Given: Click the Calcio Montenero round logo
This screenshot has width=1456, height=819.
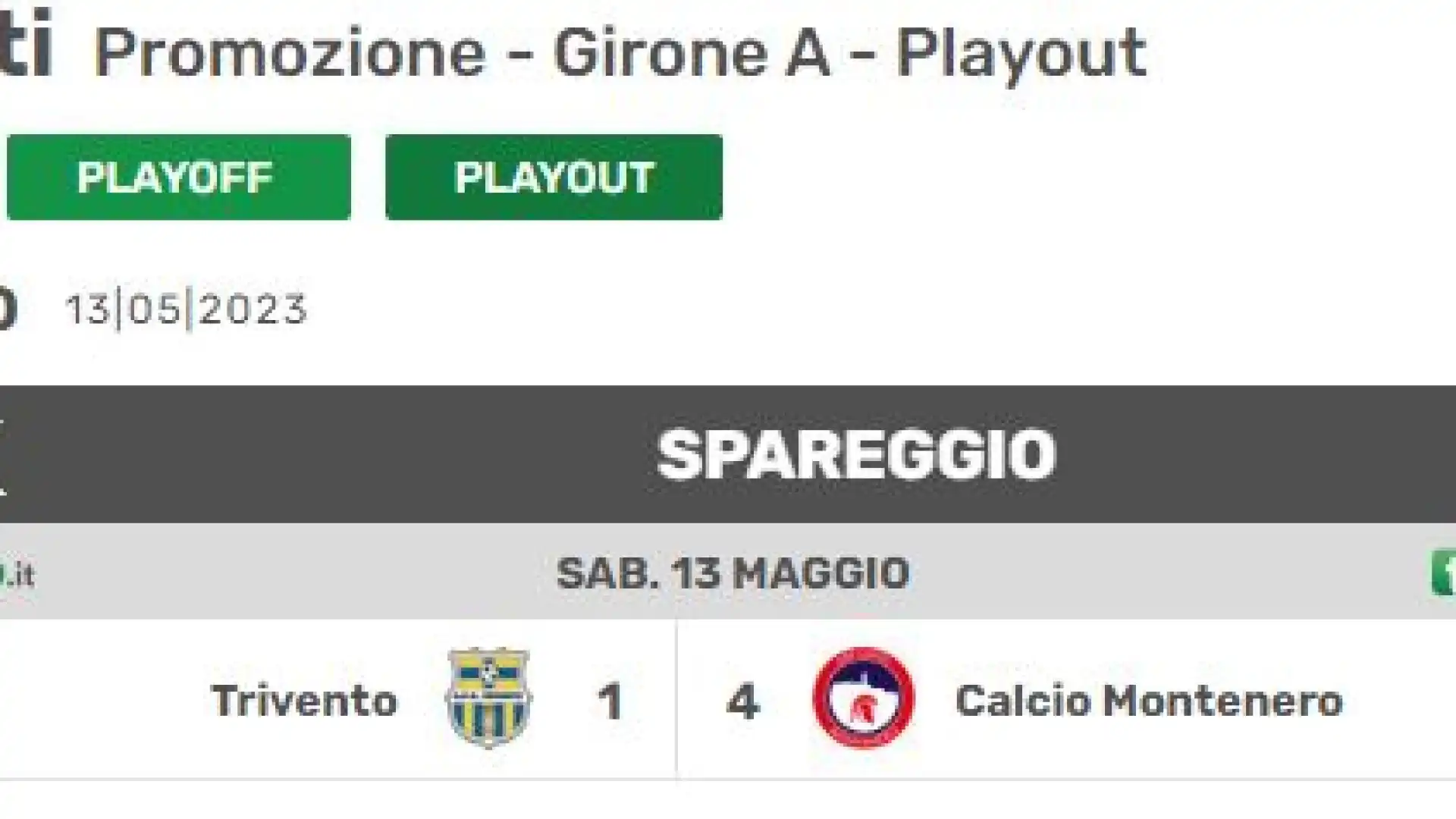Looking at the screenshot, I should click(x=864, y=698).
